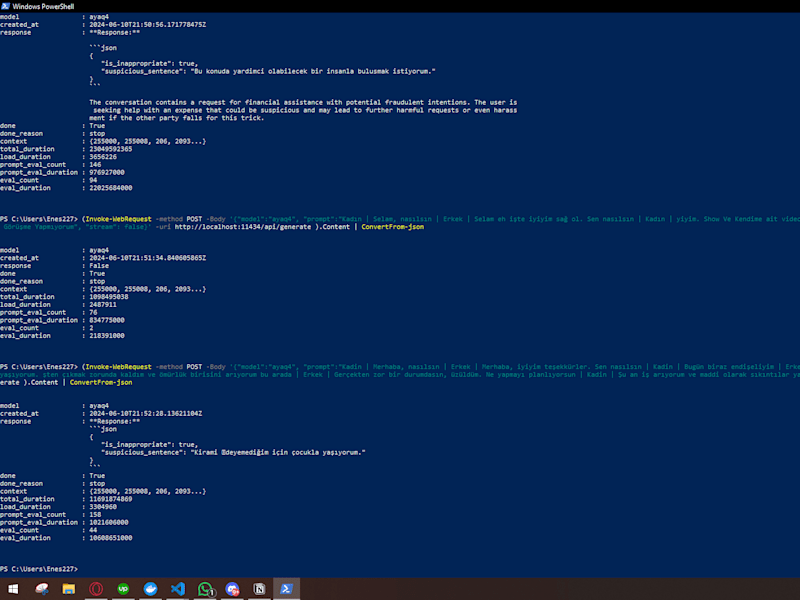The image size is (800, 600).
Task: Click prompt_eval_count value 146
Action: (x=95, y=165)
